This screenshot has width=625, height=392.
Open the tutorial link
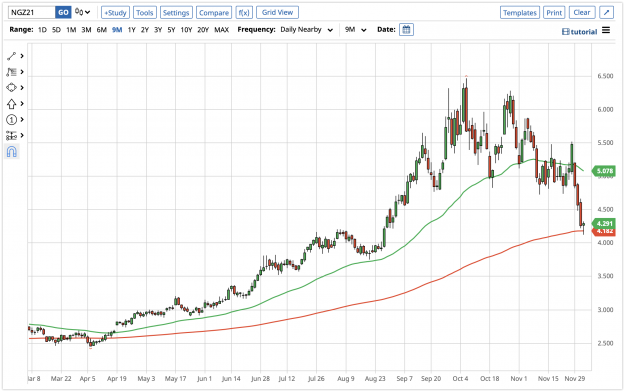580,32
